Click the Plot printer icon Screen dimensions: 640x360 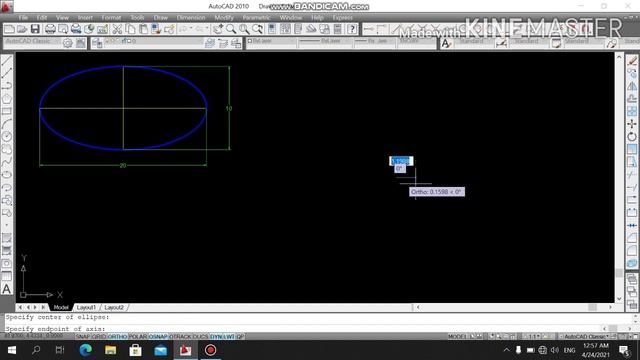click(50, 29)
